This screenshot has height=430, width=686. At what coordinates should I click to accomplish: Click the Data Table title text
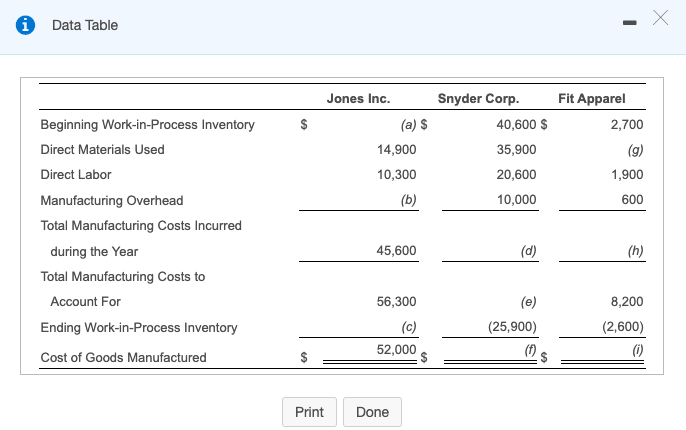click(x=85, y=25)
